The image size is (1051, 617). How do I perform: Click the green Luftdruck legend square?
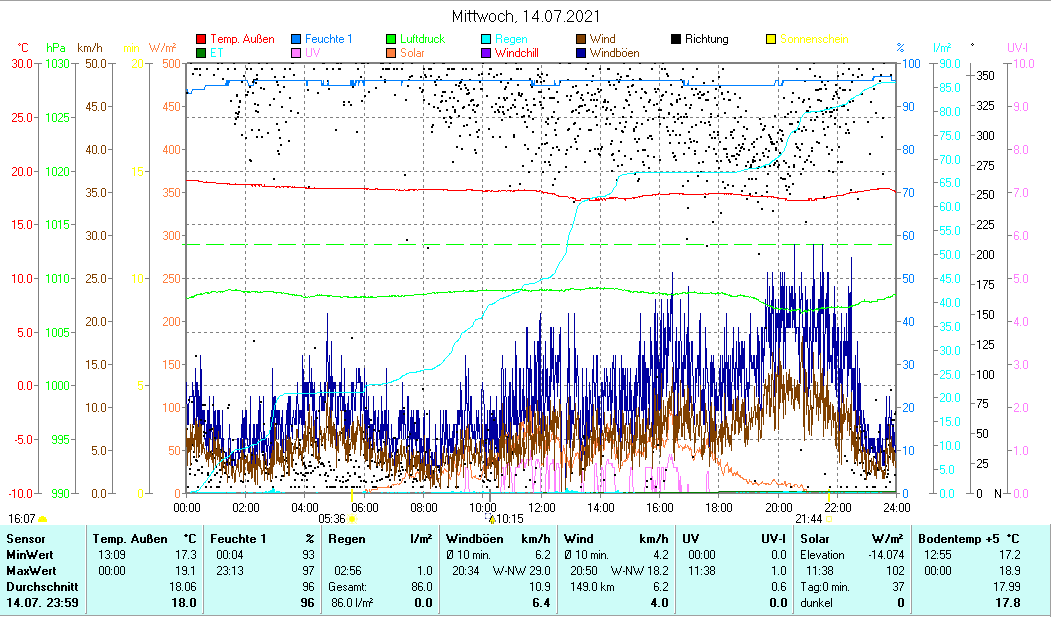click(x=391, y=40)
